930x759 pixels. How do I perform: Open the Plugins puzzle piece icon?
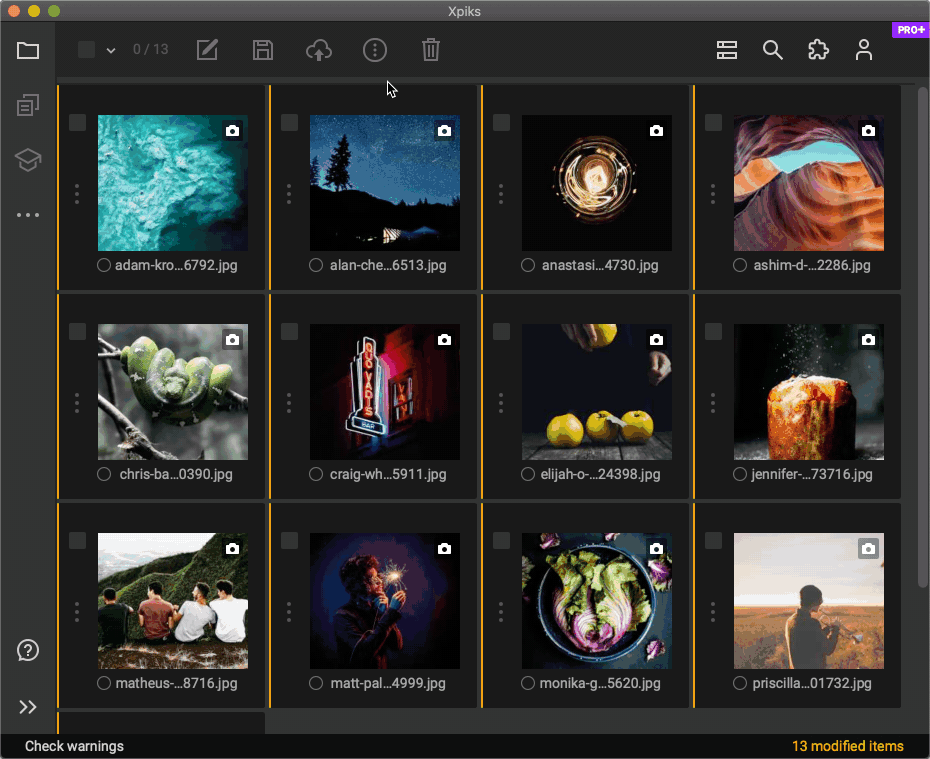click(818, 50)
